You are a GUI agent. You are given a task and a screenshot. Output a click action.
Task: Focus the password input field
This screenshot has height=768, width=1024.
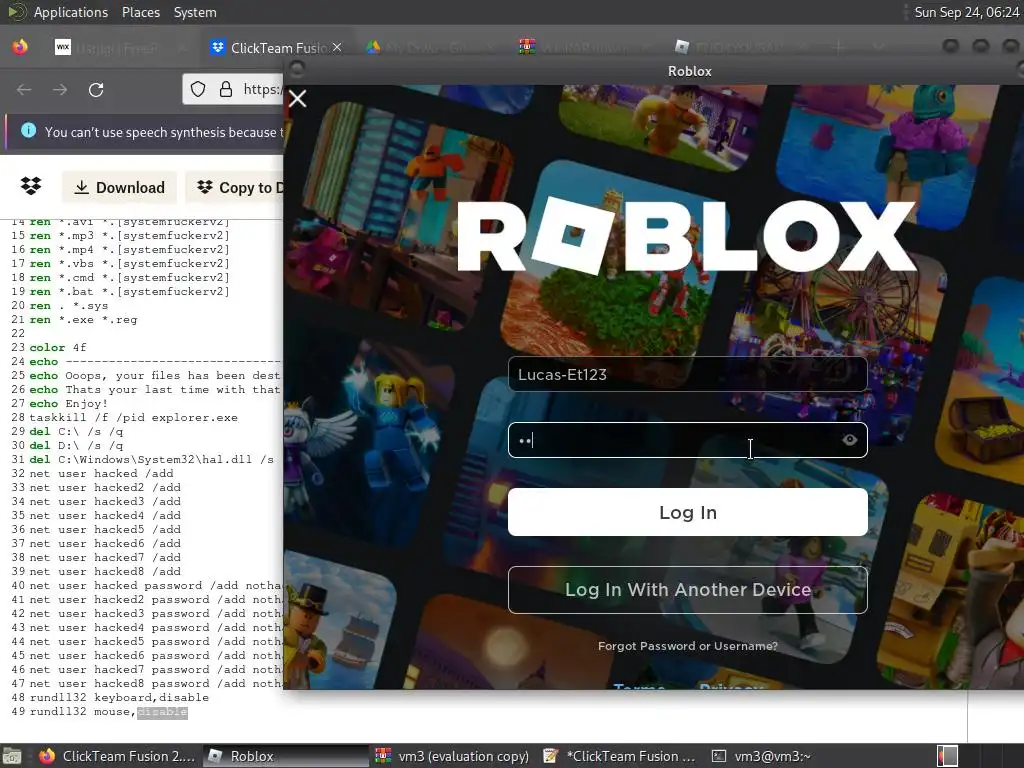pos(688,440)
